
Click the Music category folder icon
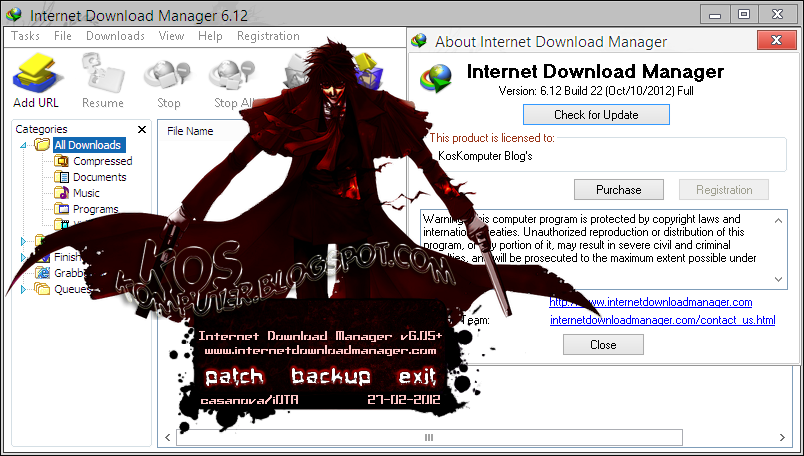[62, 193]
